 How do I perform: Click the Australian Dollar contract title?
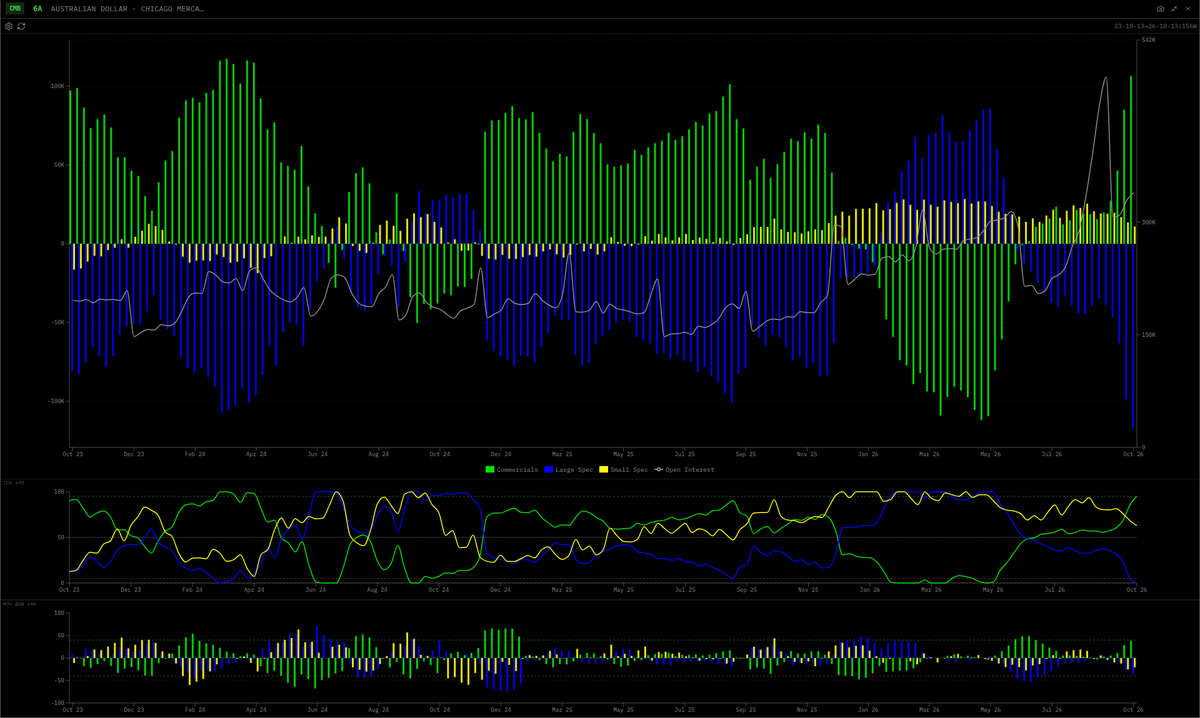127,8
